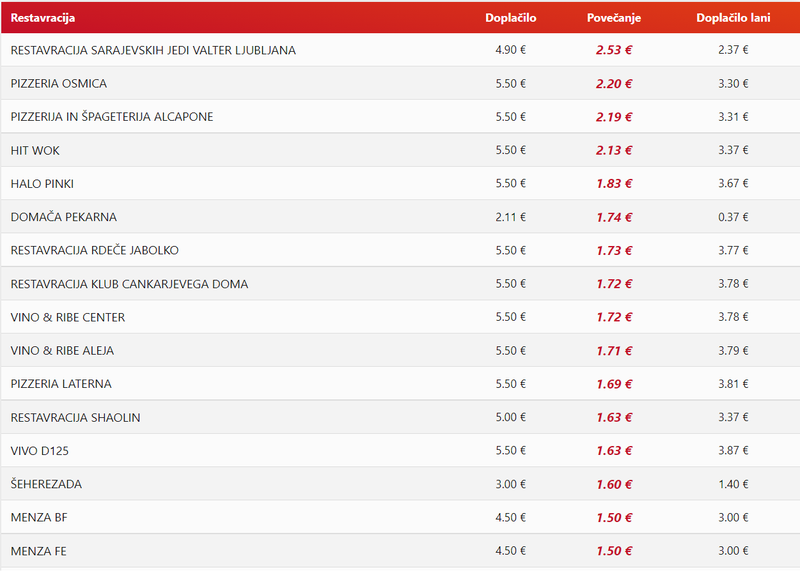
Task: Select ŠEHEREZADA in the list
Action: click(x=46, y=484)
